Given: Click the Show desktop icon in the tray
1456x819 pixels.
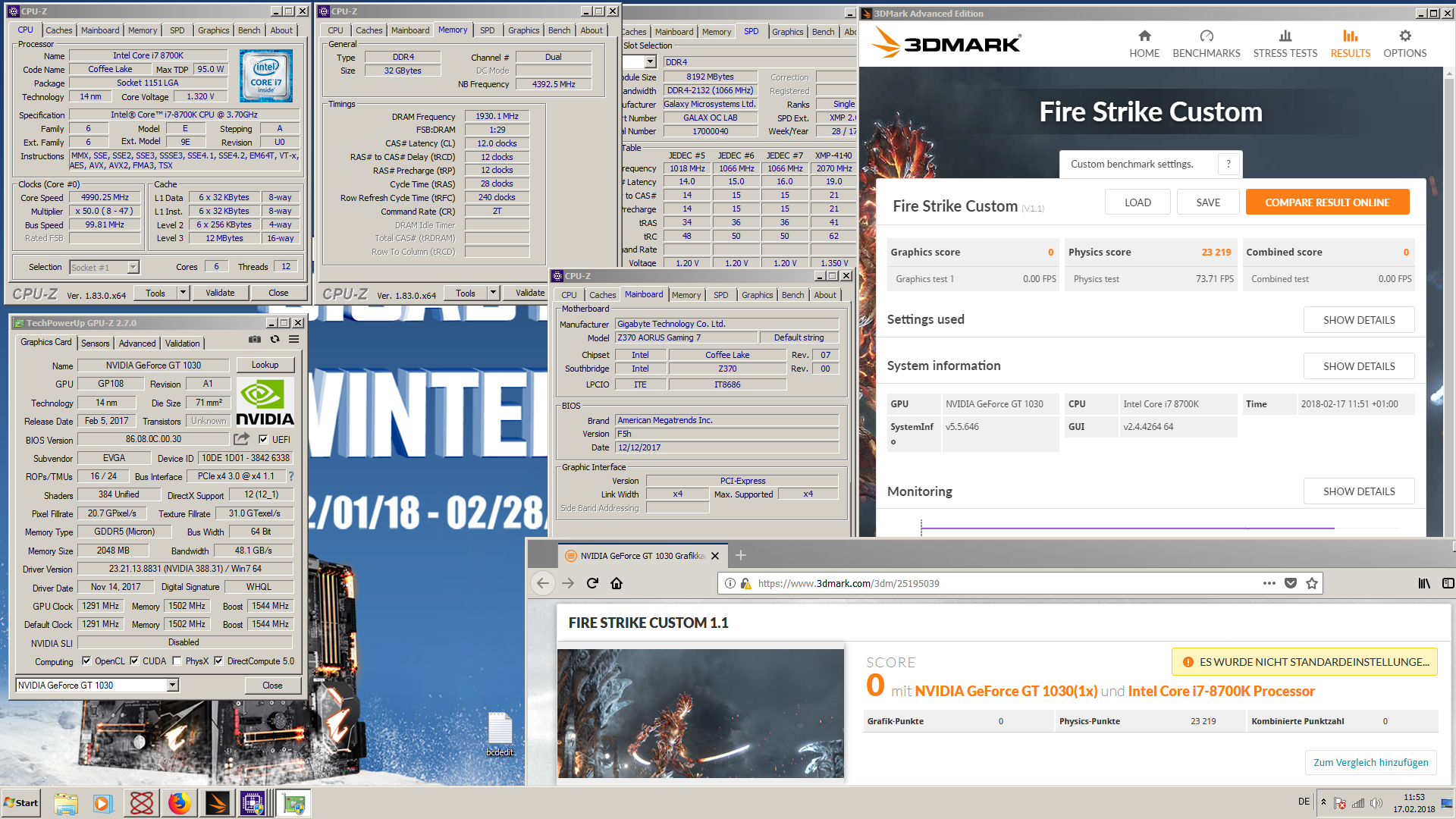Looking at the screenshot, I should [x=1447, y=803].
